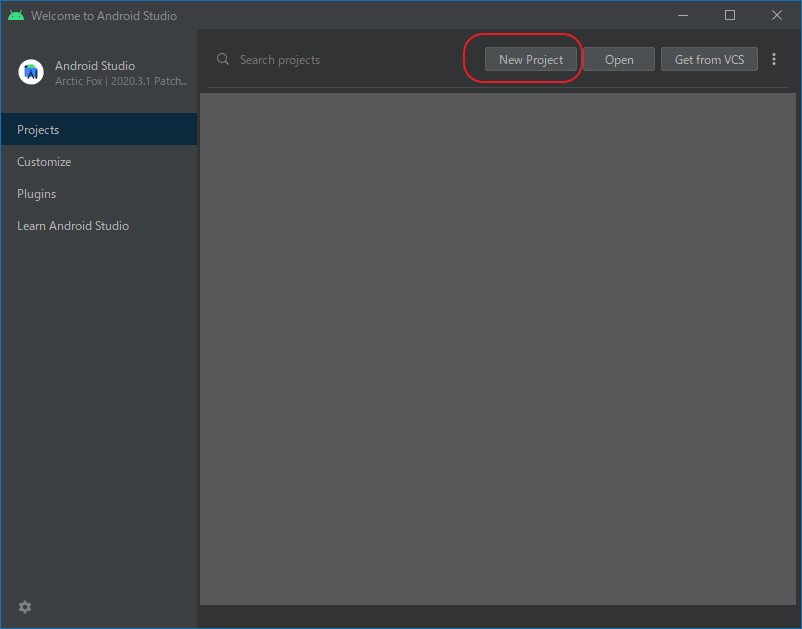Open the settings gear at bottom left

pos(24,607)
